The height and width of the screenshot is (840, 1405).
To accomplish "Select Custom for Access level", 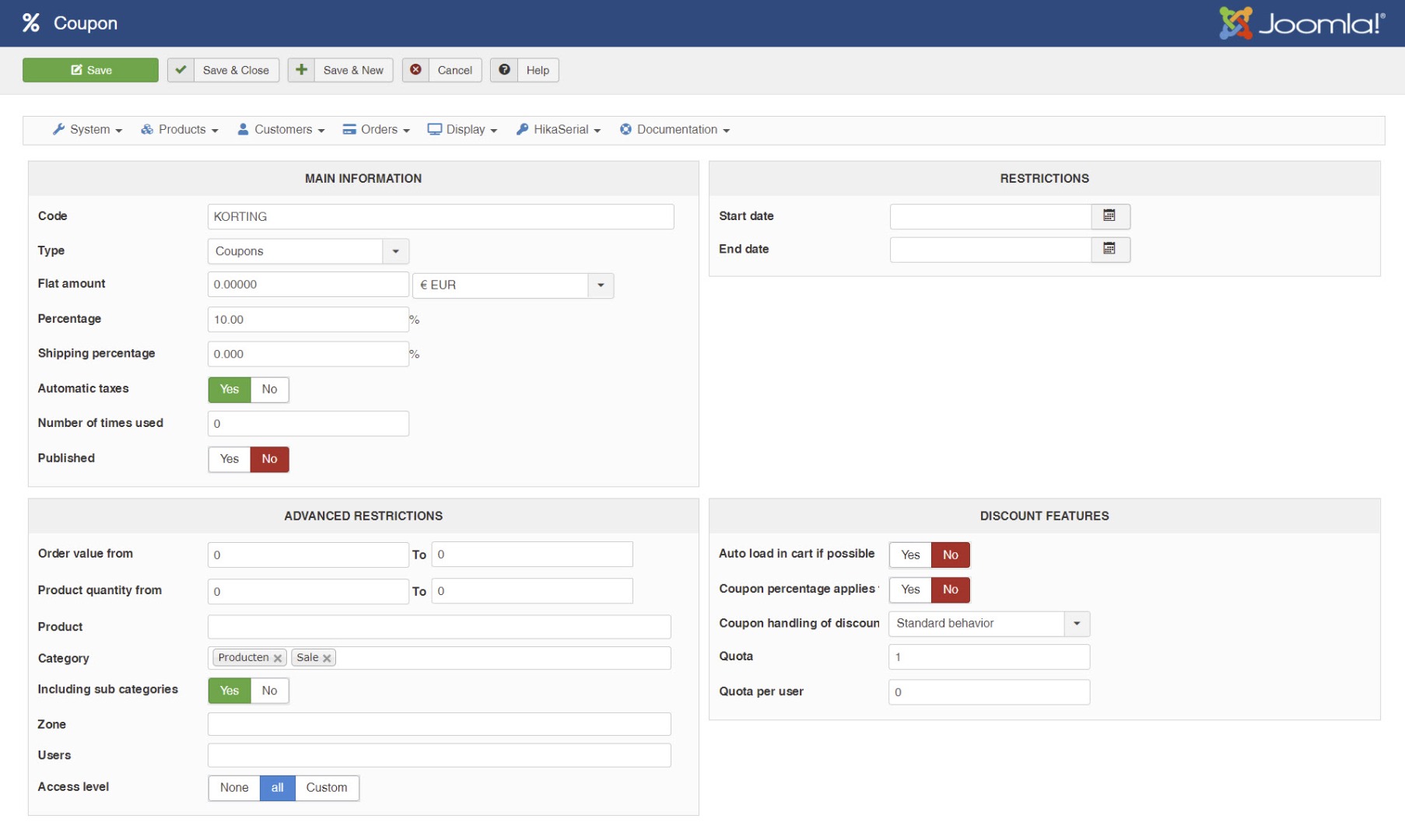I will tap(327, 788).
